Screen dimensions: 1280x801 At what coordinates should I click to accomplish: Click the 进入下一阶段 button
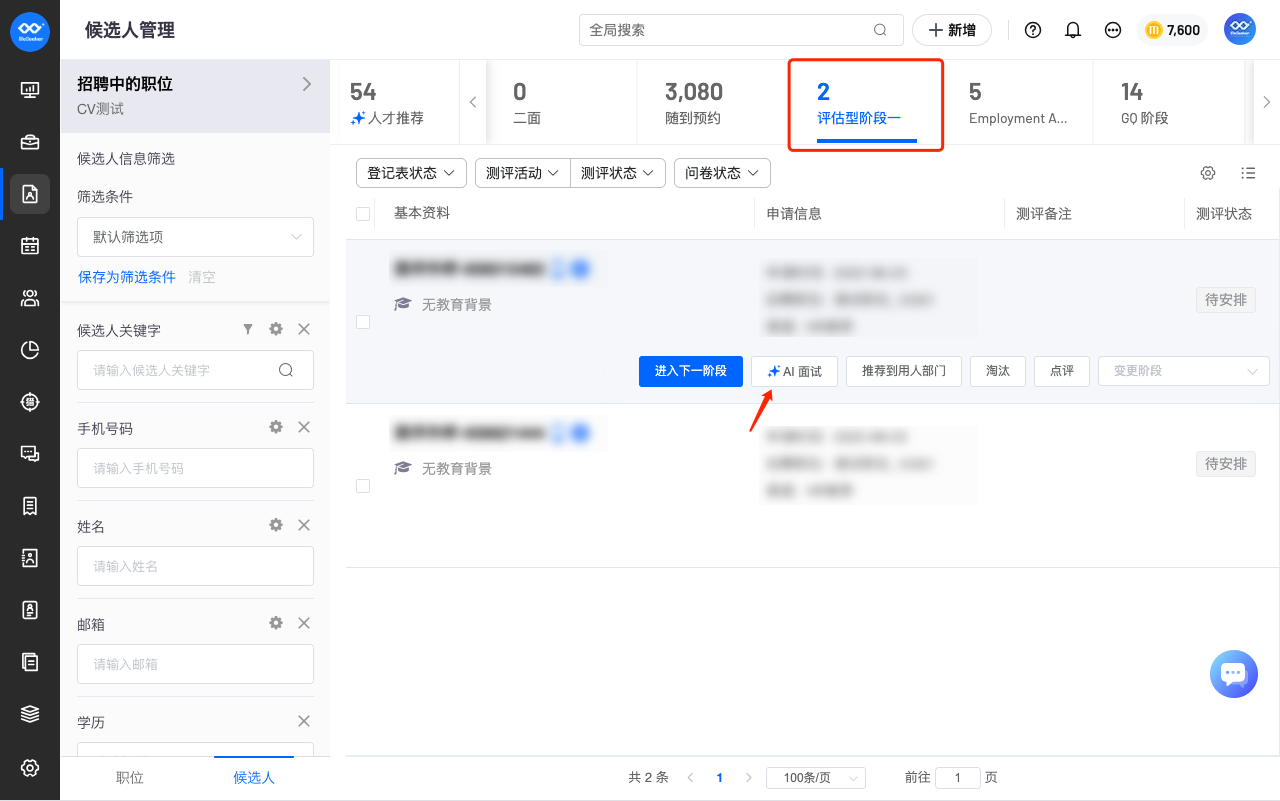pyautogui.click(x=691, y=371)
